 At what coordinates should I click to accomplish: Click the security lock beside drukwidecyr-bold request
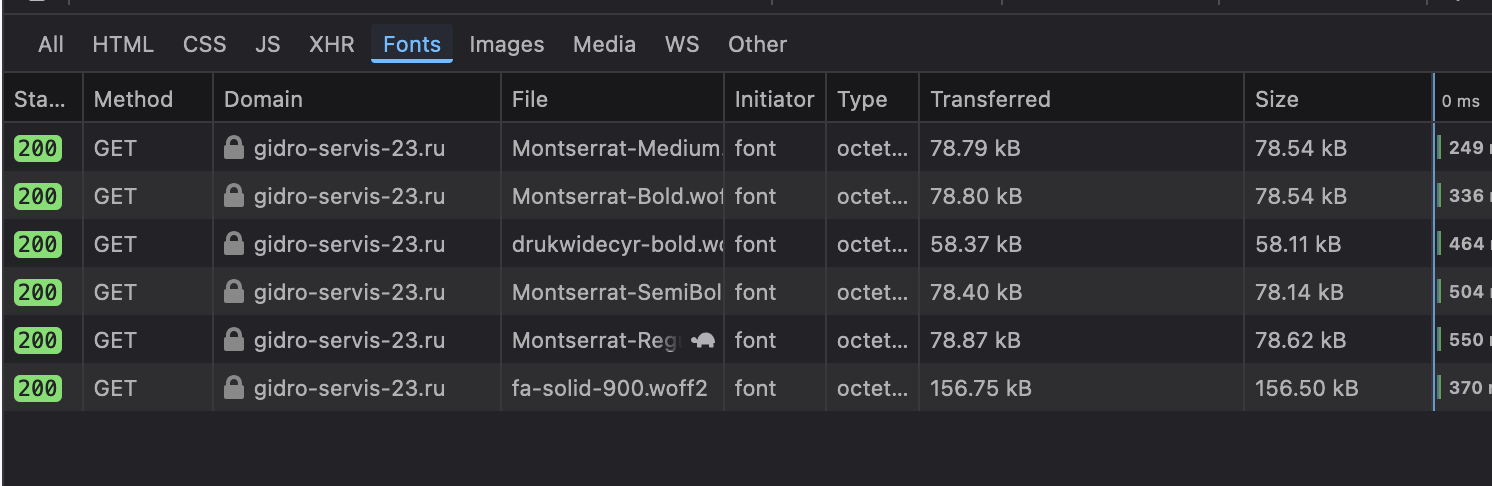click(x=234, y=244)
